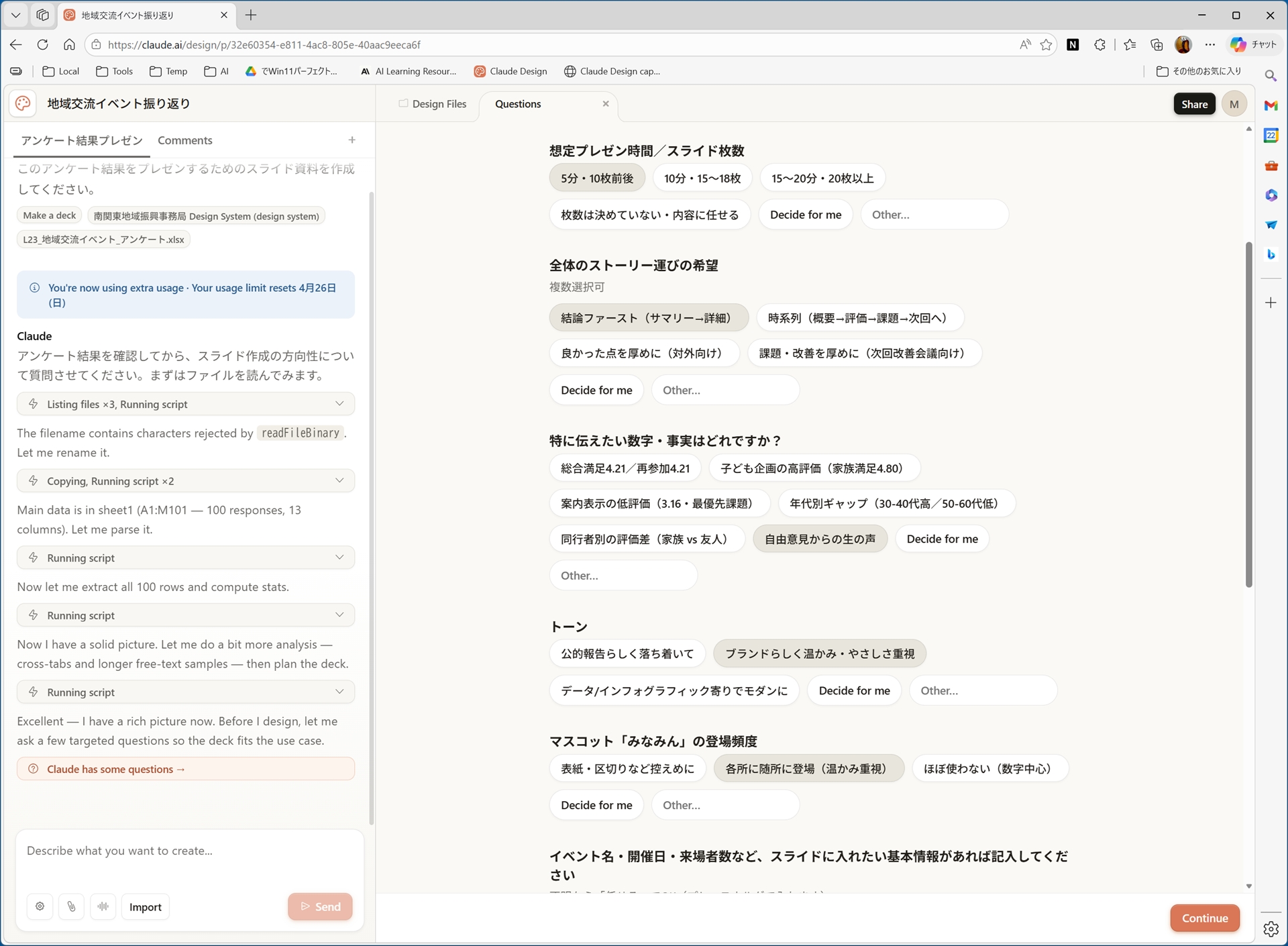This screenshot has height=946, width=1288.
Task: Click the paperclip attachment icon
Action: (72, 906)
